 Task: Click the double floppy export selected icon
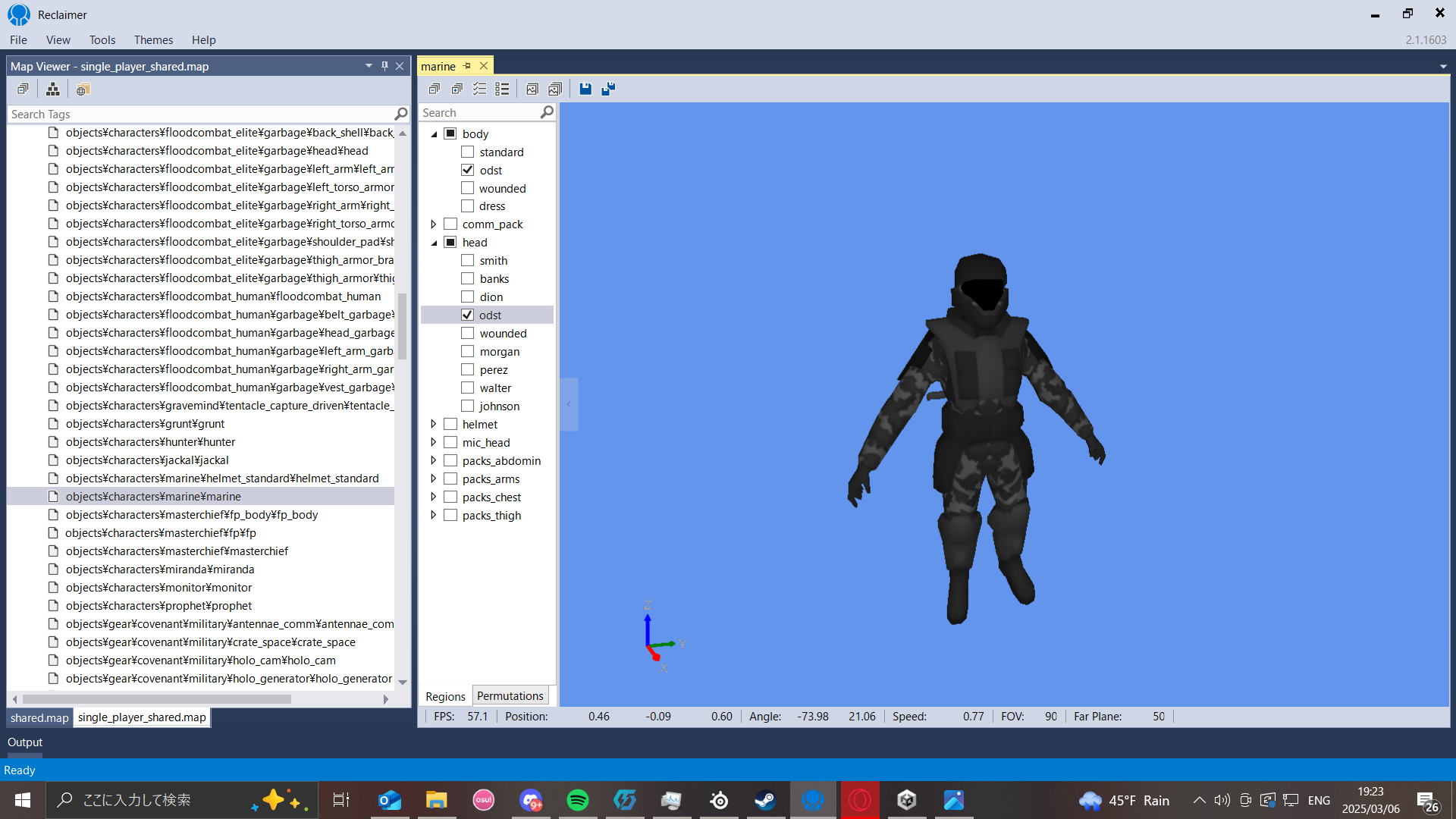(x=608, y=89)
